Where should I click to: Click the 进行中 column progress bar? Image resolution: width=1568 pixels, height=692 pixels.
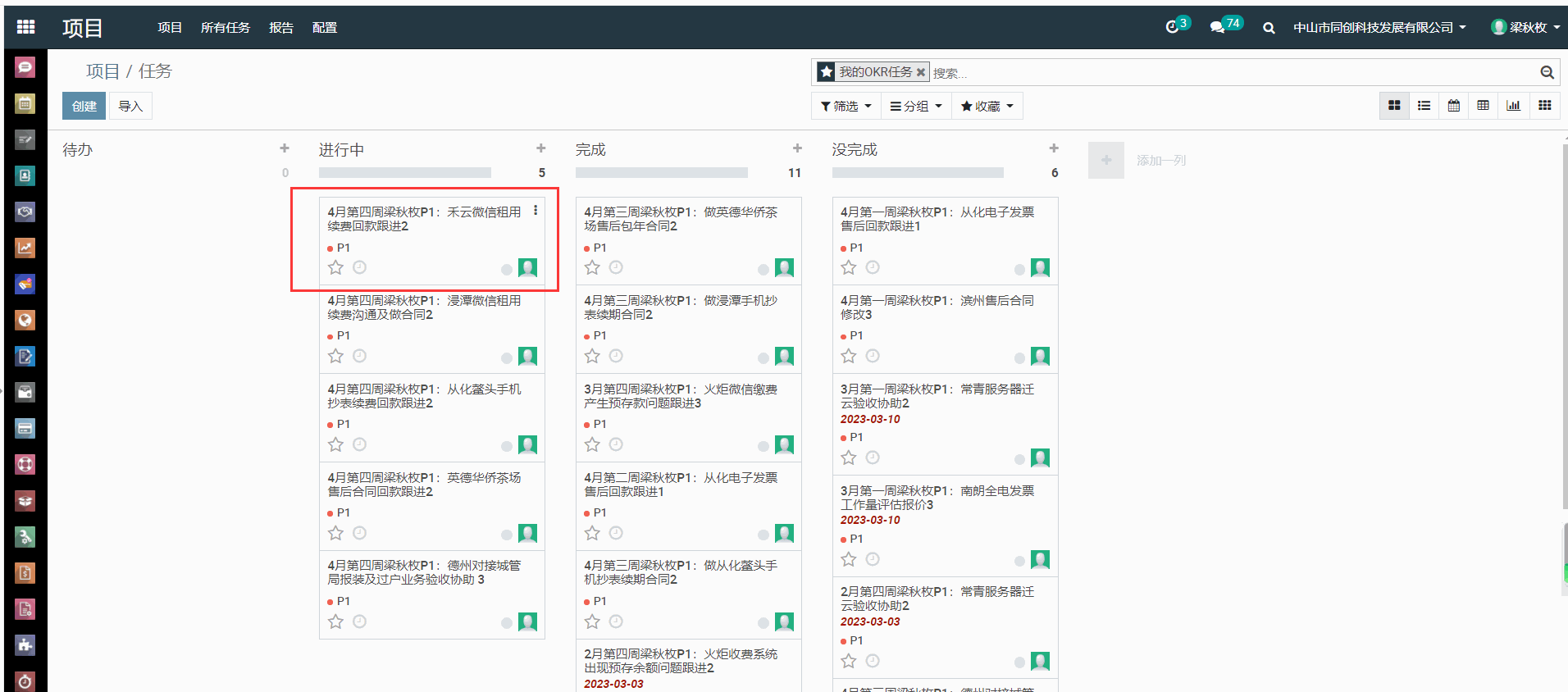tap(404, 173)
